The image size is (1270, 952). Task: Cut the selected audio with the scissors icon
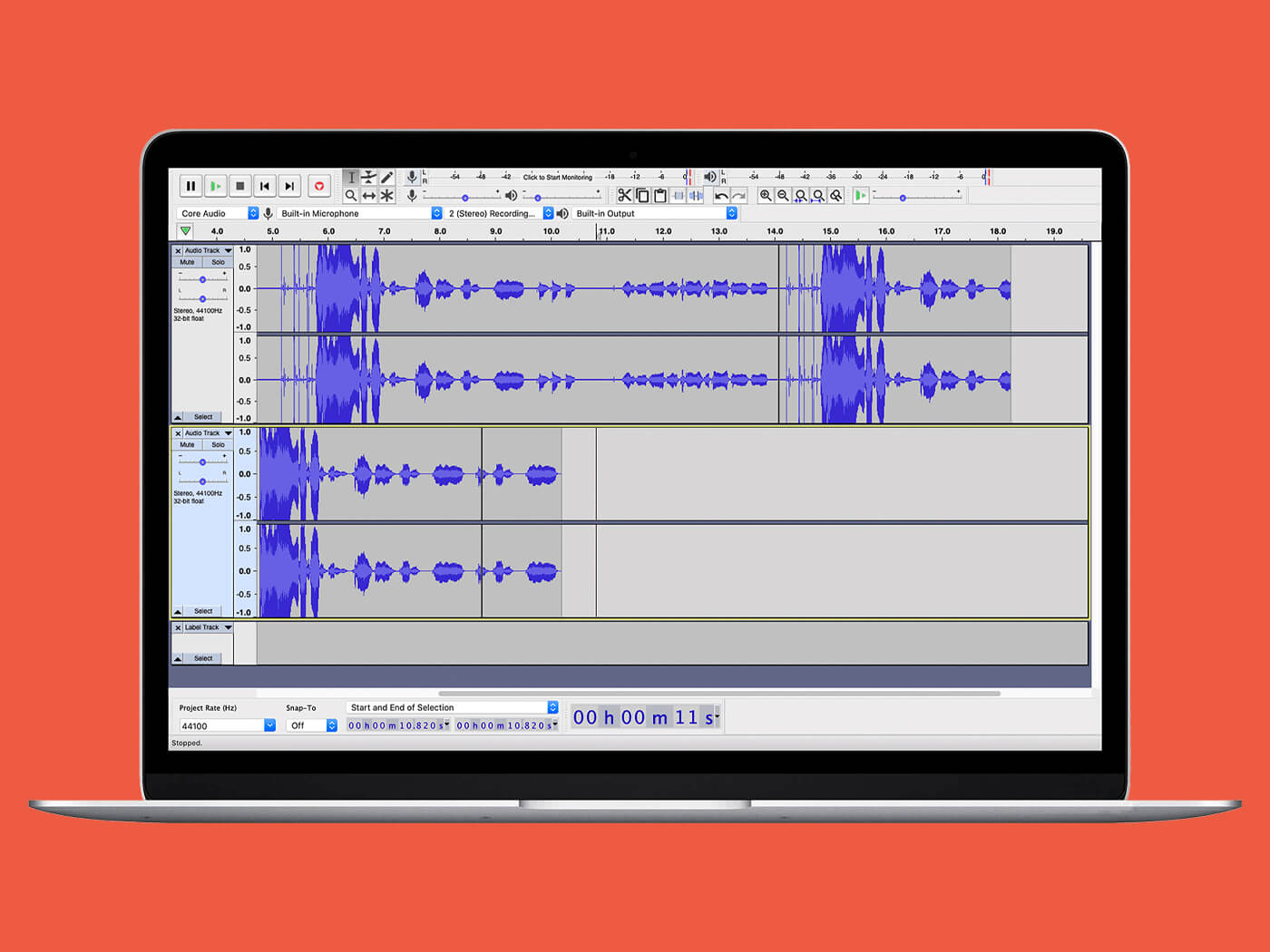(625, 195)
